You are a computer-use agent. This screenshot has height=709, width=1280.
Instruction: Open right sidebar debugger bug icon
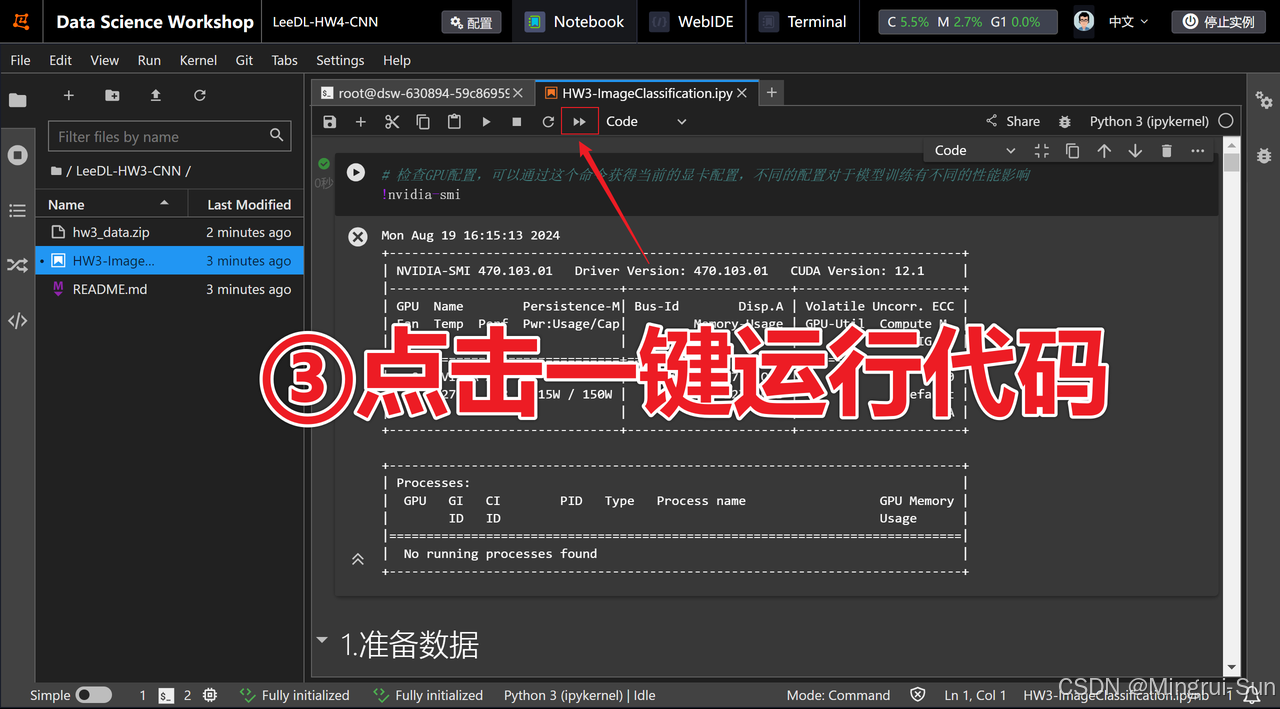click(x=1264, y=156)
